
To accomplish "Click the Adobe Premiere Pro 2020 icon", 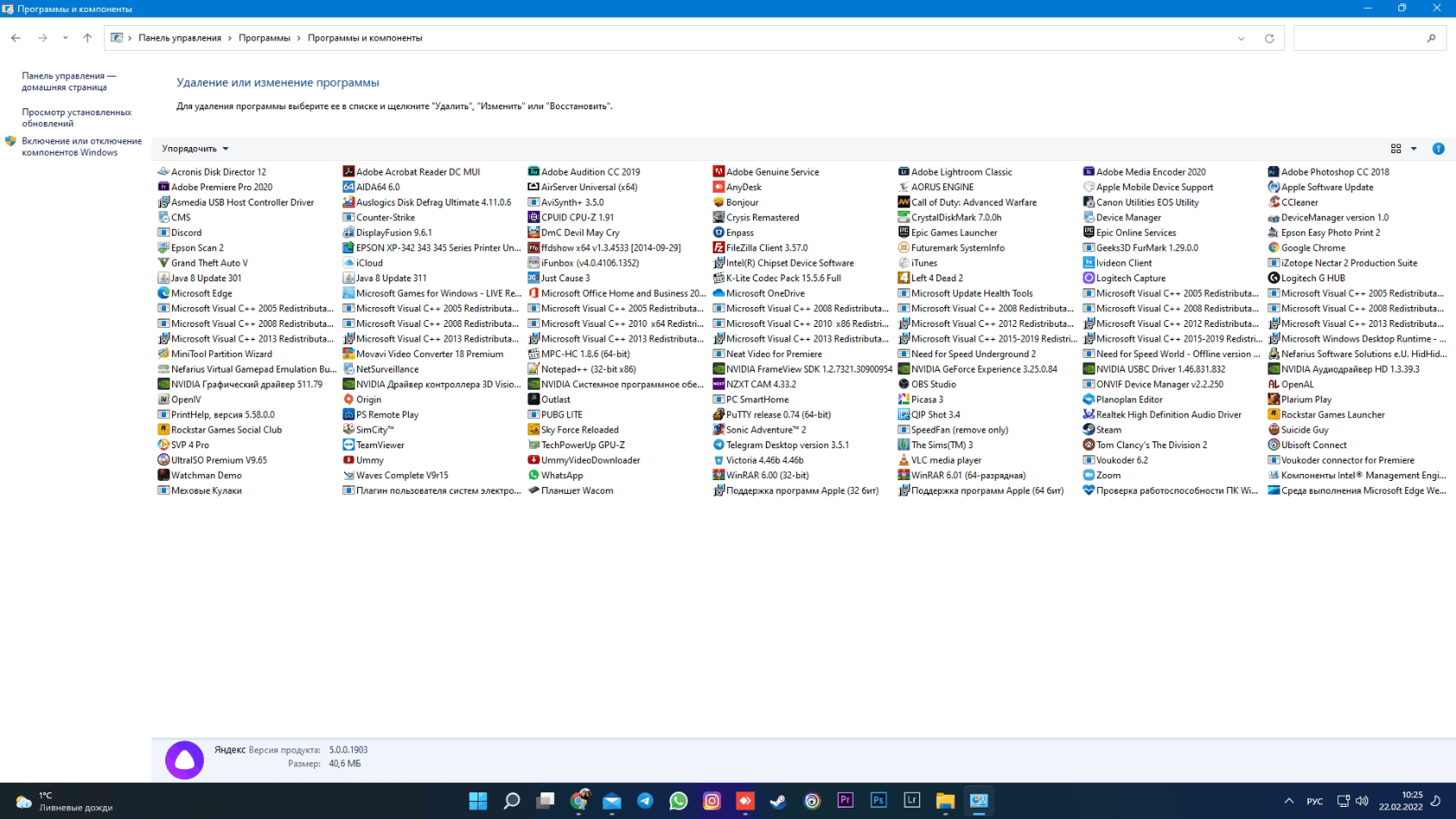I will [x=163, y=187].
